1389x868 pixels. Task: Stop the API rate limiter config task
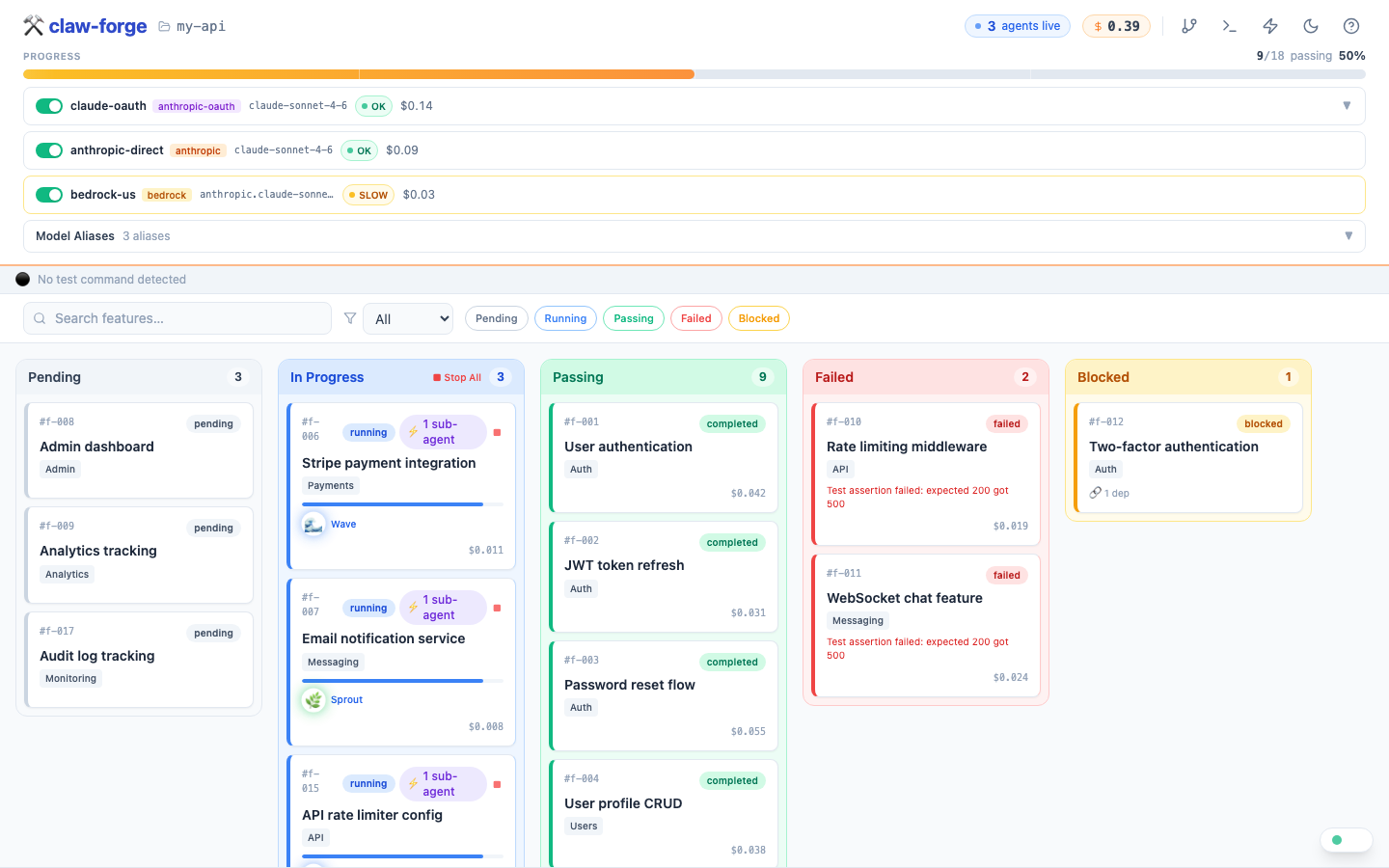(497, 784)
